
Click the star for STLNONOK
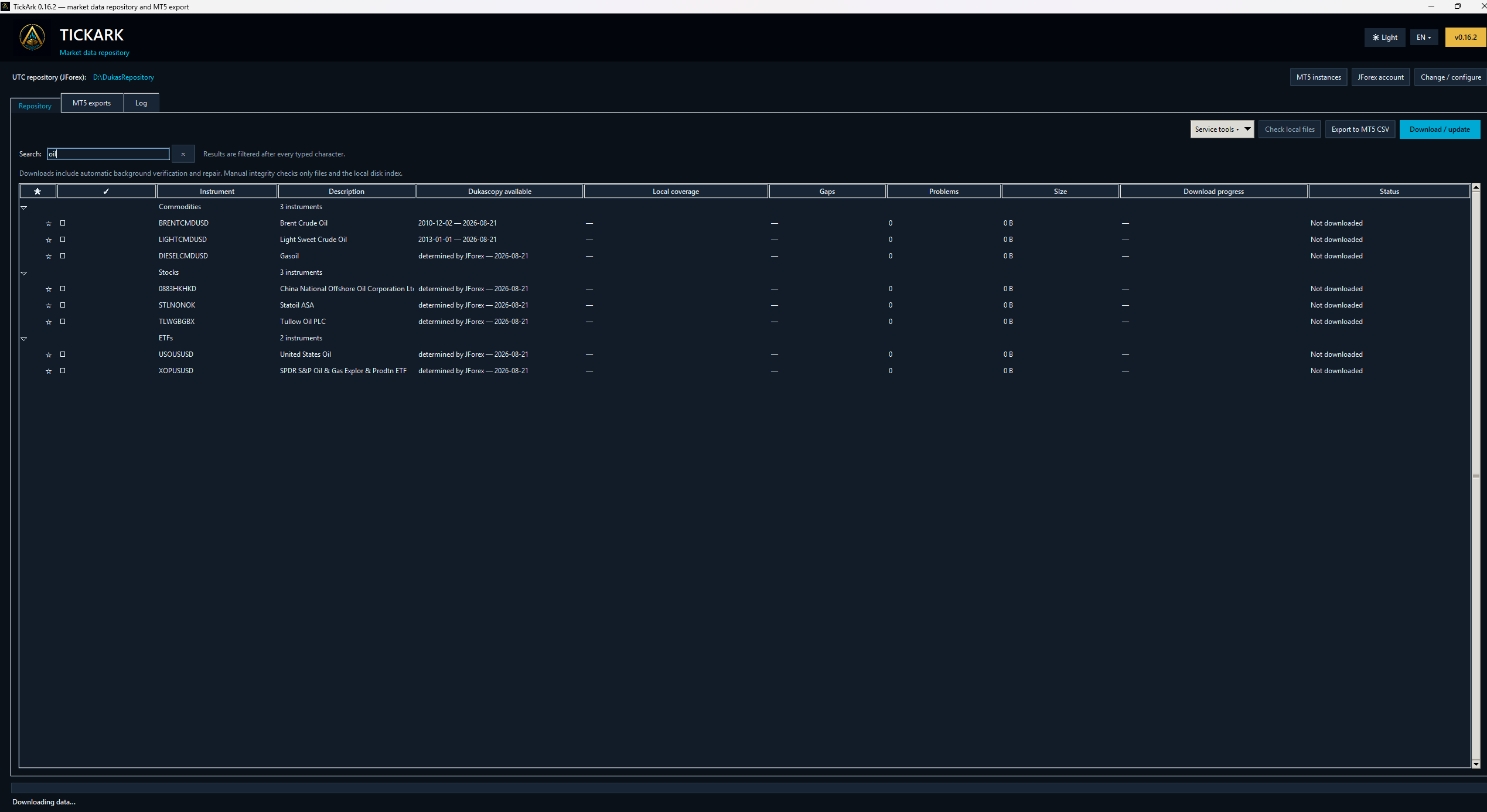point(49,305)
